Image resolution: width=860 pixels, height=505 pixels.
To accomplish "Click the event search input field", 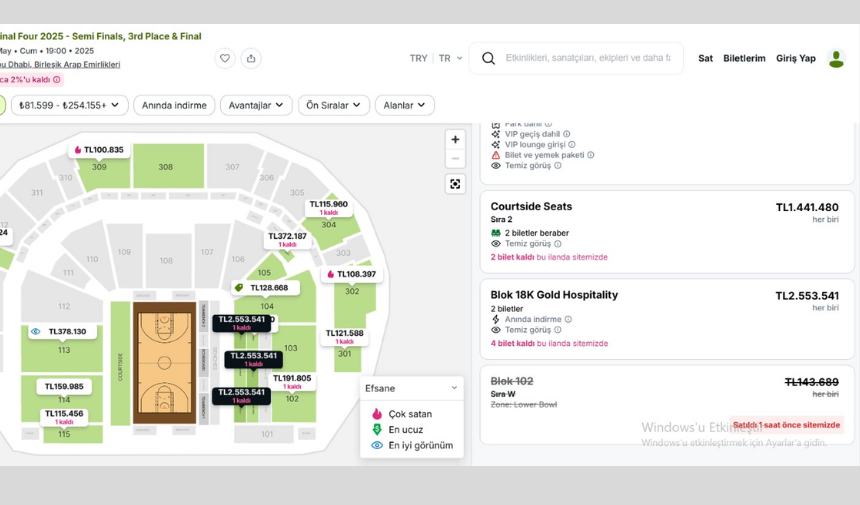I will pyautogui.click(x=588, y=58).
